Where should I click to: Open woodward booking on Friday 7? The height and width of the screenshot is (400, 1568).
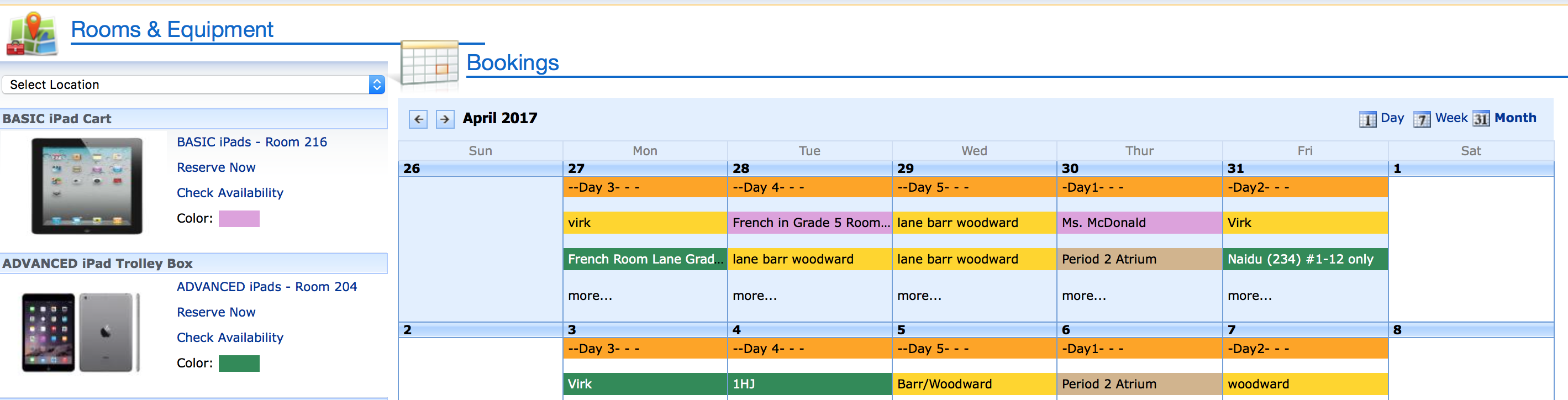click(x=1306, y=384)
